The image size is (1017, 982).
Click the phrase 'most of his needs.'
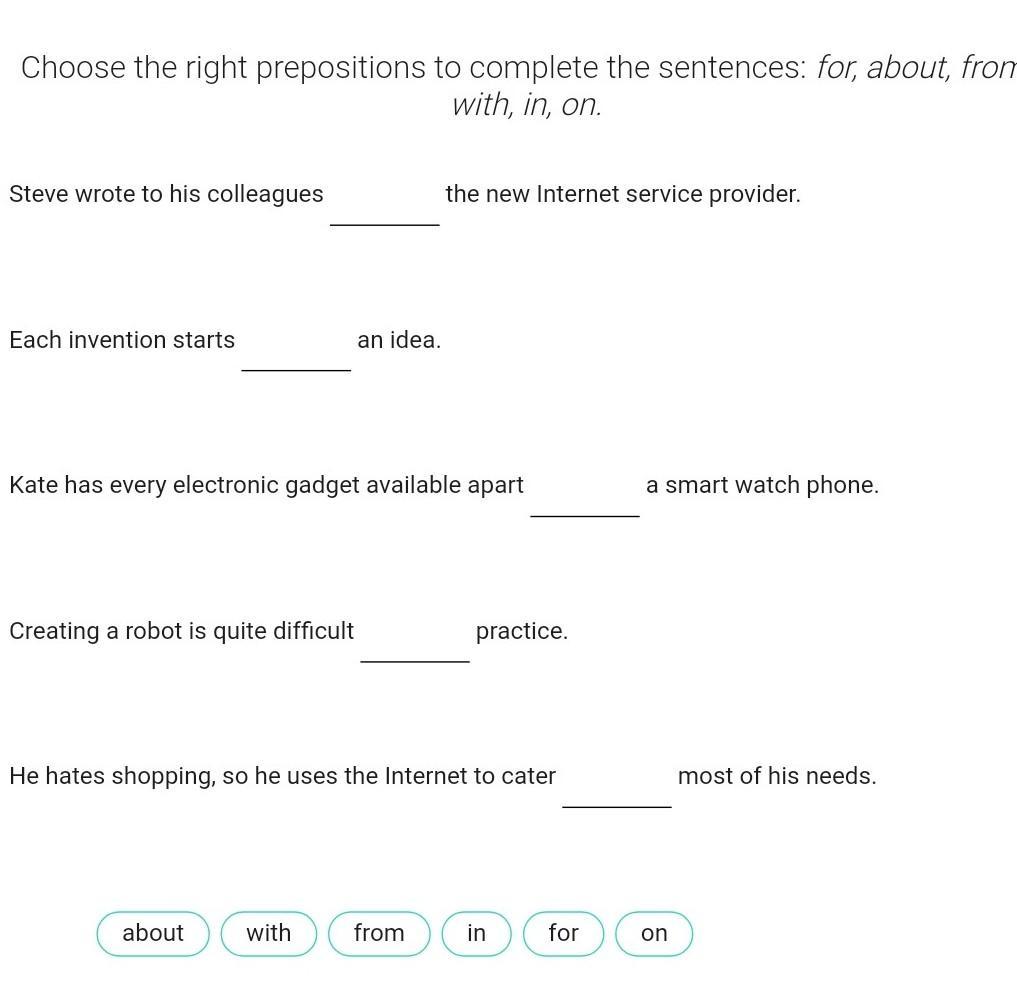pyautogui.click(x=777, y=776)
